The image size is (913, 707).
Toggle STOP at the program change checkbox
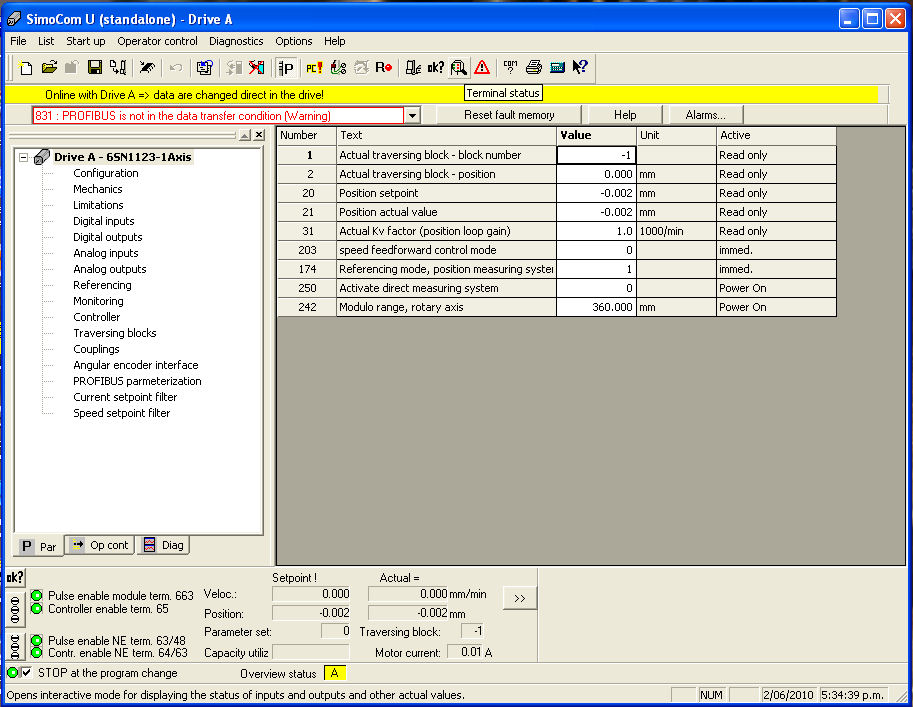[x=26, y=673]
